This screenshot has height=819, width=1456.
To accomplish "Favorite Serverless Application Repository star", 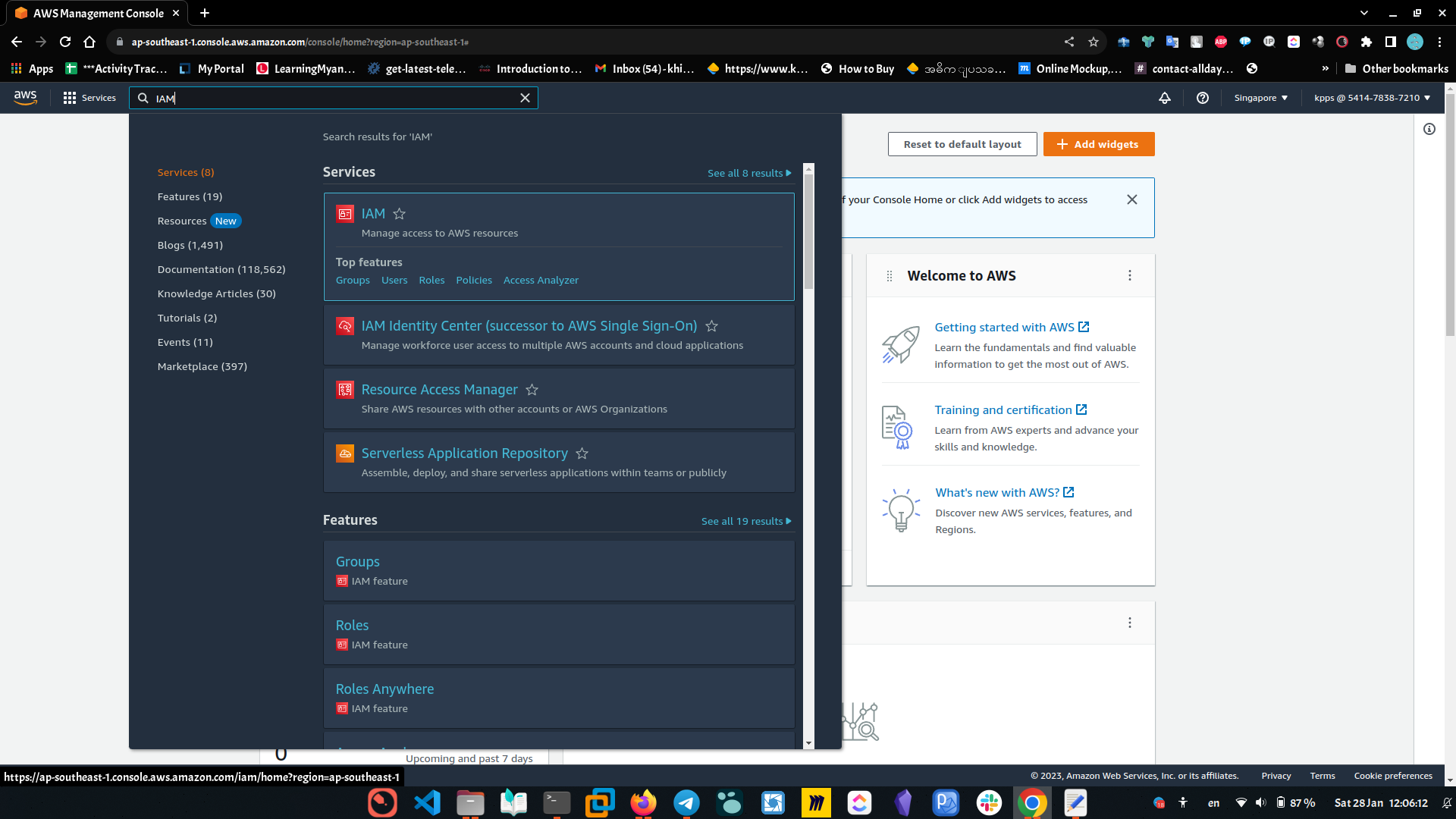I will point(582,453).
